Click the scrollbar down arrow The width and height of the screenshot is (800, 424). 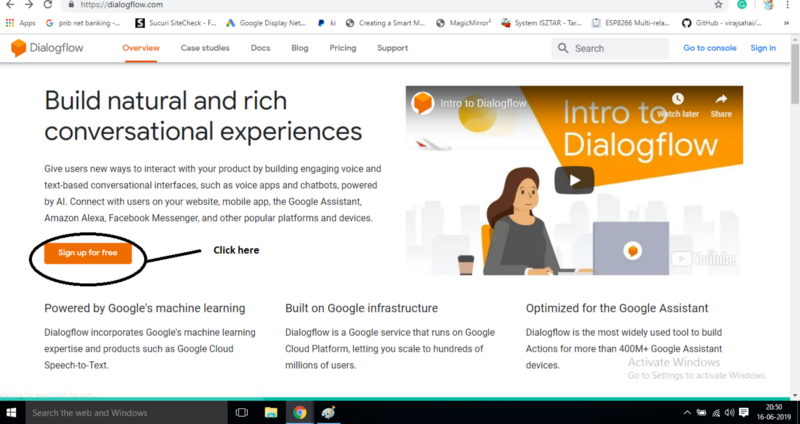click(795, 395)
